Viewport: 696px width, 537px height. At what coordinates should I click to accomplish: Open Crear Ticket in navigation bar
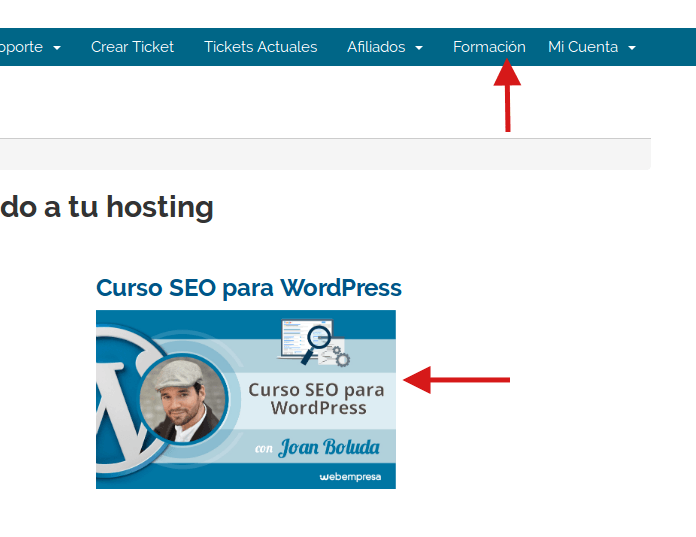click(132, 47)
